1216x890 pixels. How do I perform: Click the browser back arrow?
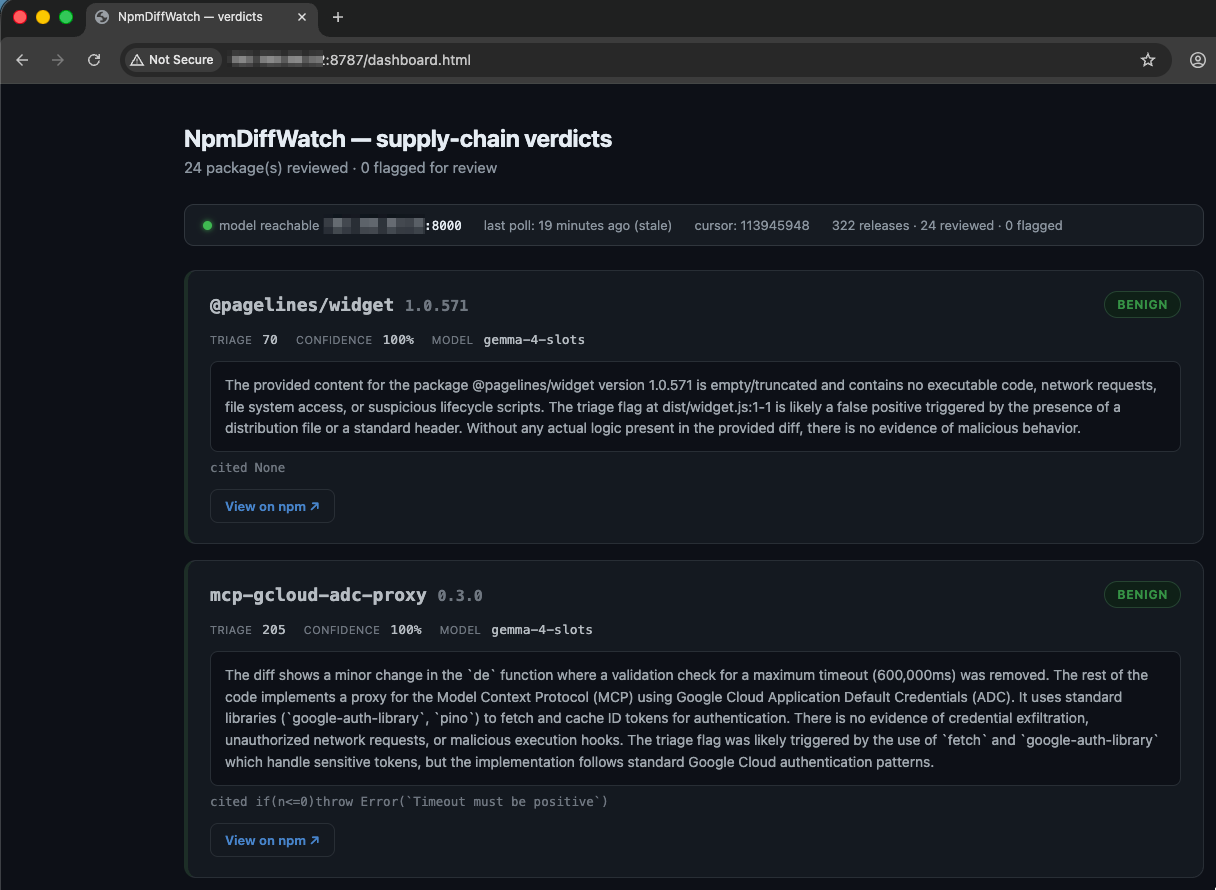22,60
